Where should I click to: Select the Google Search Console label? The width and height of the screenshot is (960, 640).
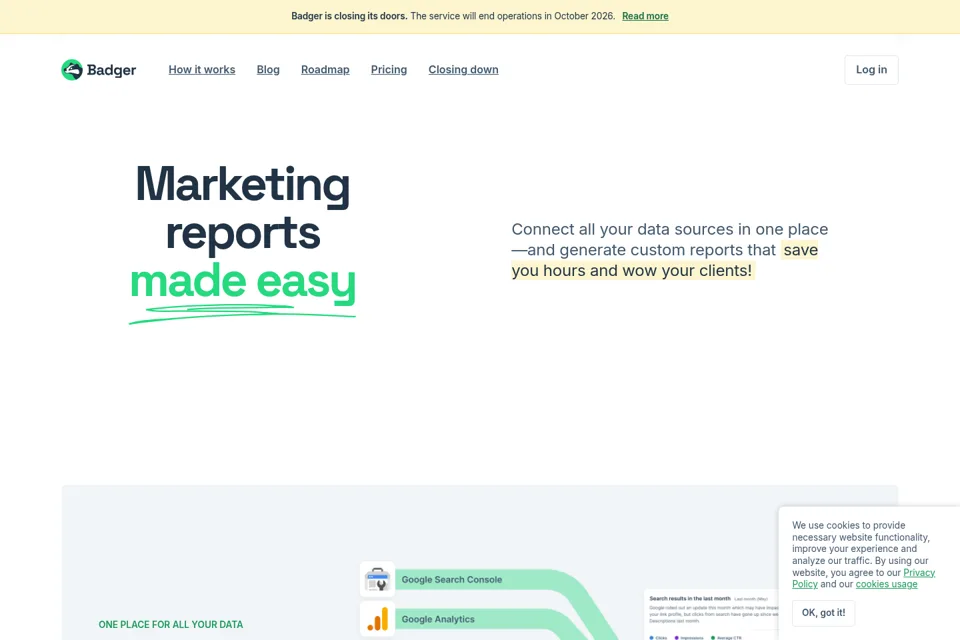452,579
